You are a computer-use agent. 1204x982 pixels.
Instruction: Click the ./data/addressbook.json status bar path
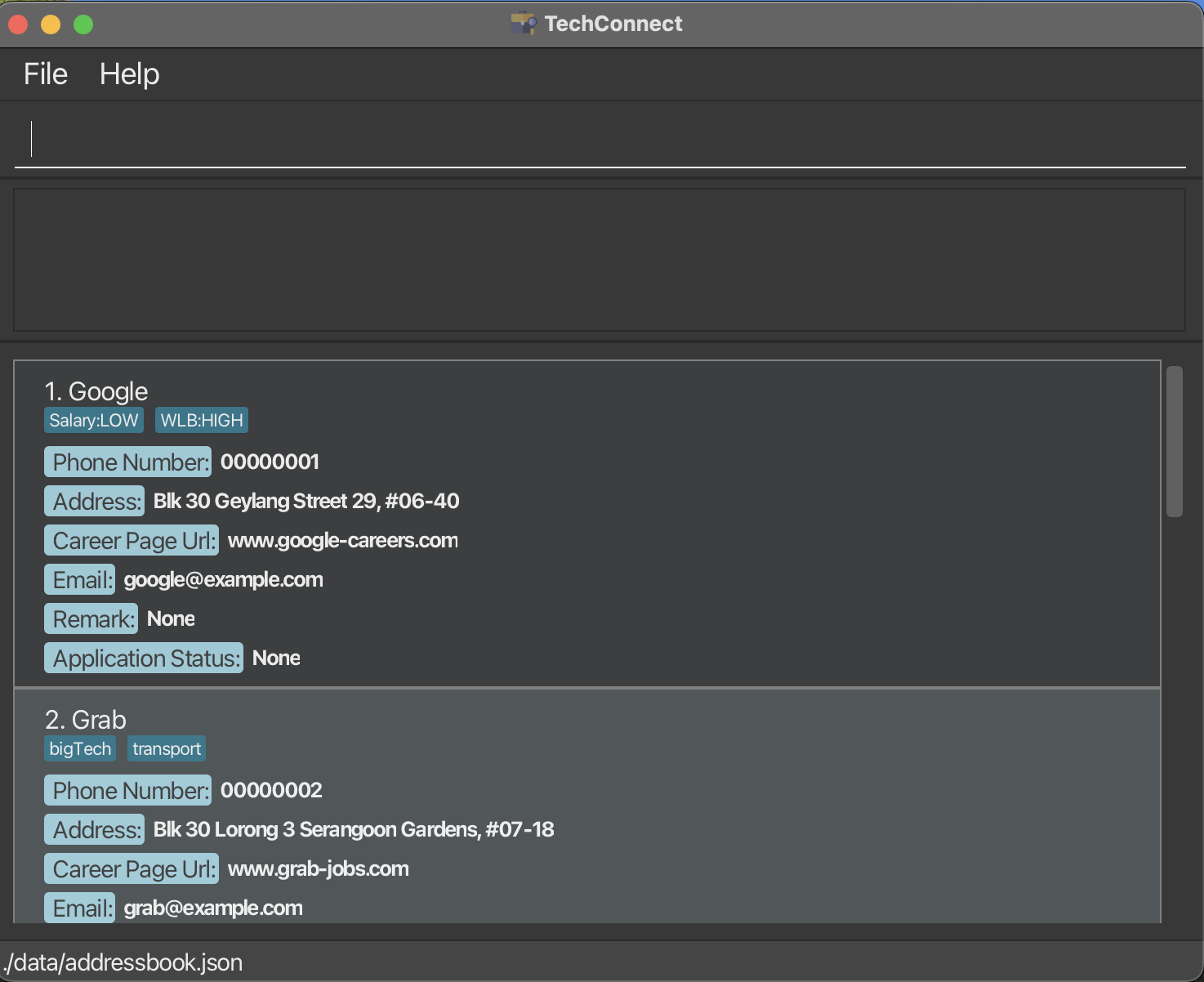(x=123, y=962)
